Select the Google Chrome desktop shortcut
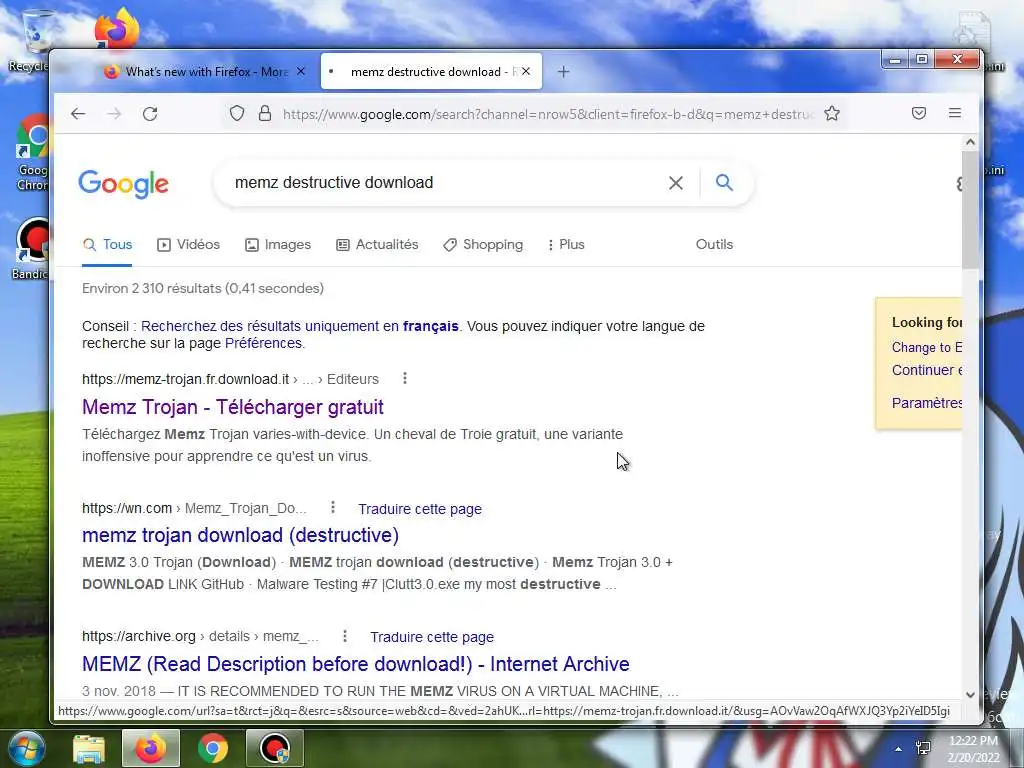Image resolution: width=1024 pixels, height=768 pixels. pos(33,153)
